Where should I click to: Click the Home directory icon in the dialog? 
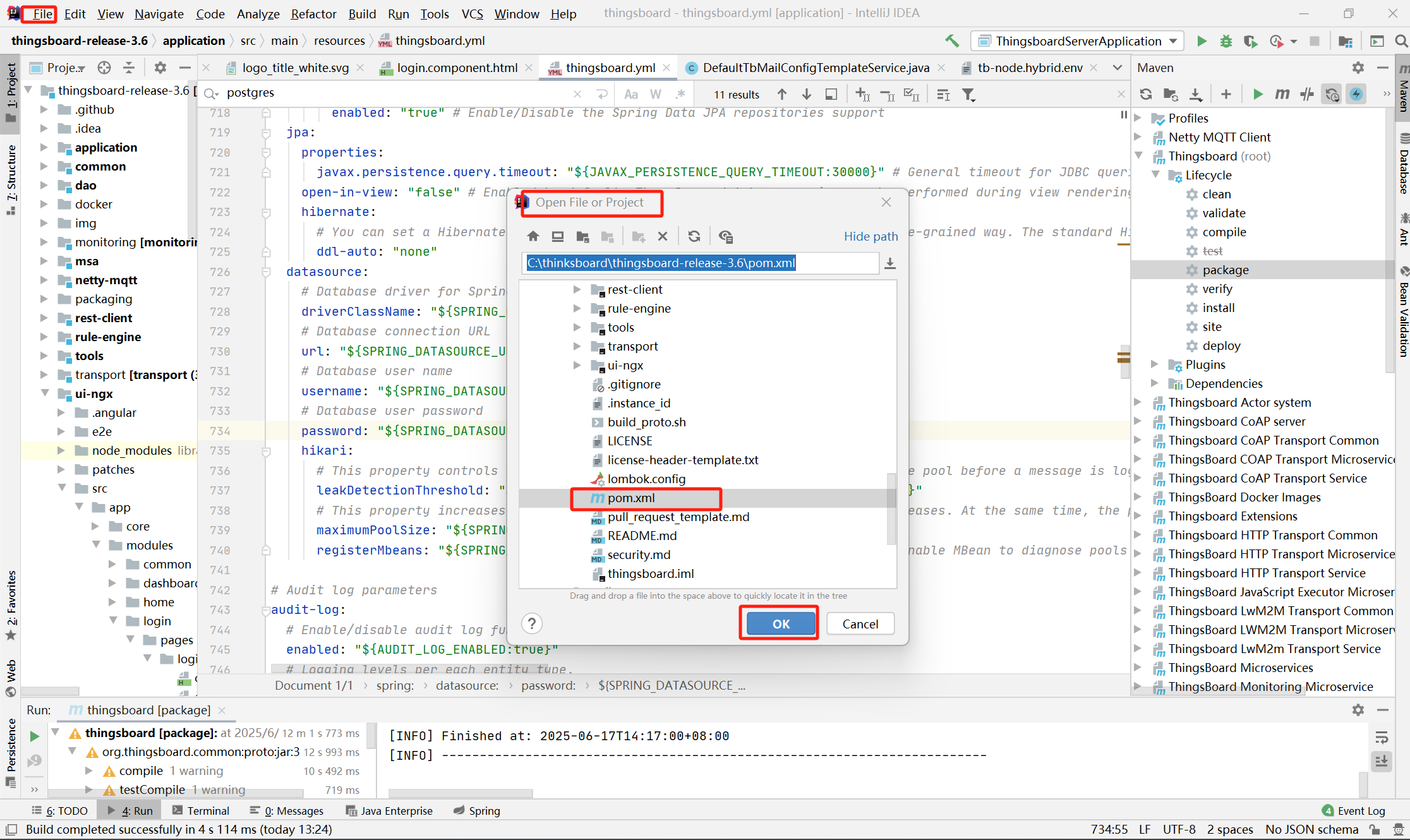(533, 236)
